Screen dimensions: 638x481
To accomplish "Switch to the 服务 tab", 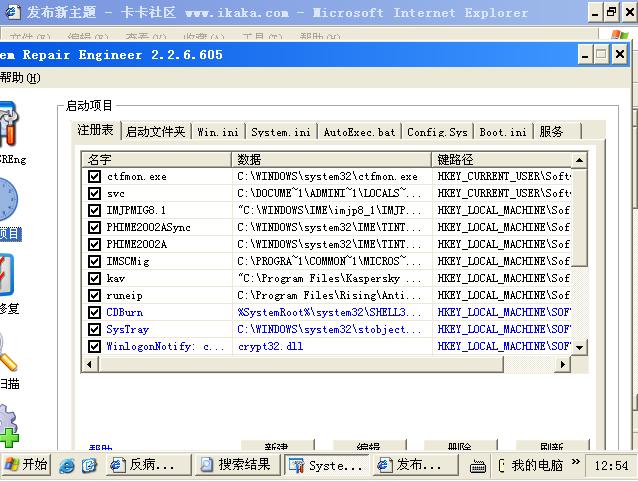I will 557,132.
